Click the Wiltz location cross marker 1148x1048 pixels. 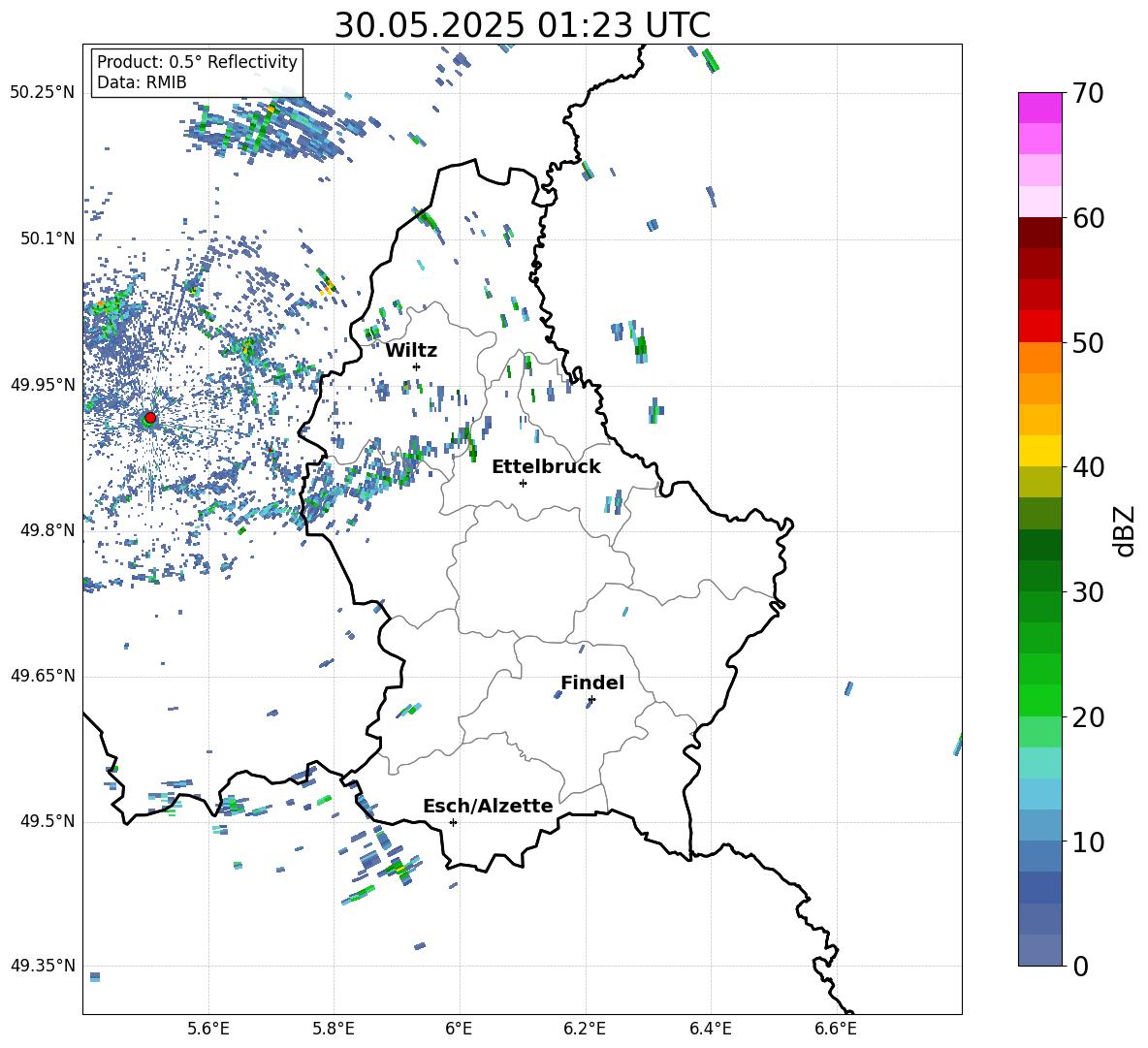coord(416,366)
